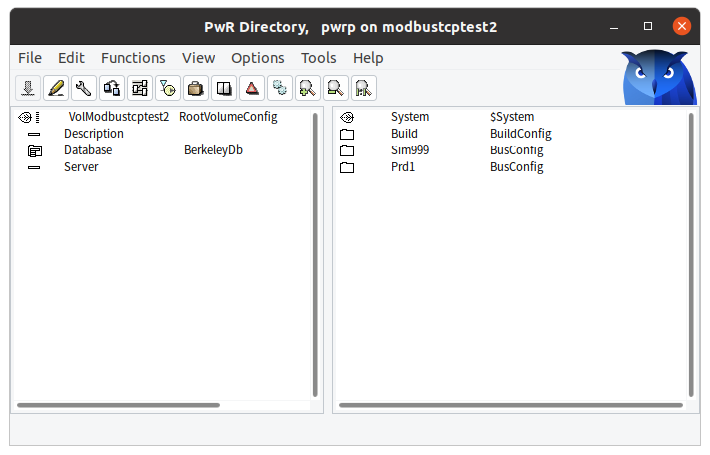This screenshot has width=710, height=455.
Task: Expand the Prd1 BusConfig folder
Action: pyautogui.click(x=347, y=168)
